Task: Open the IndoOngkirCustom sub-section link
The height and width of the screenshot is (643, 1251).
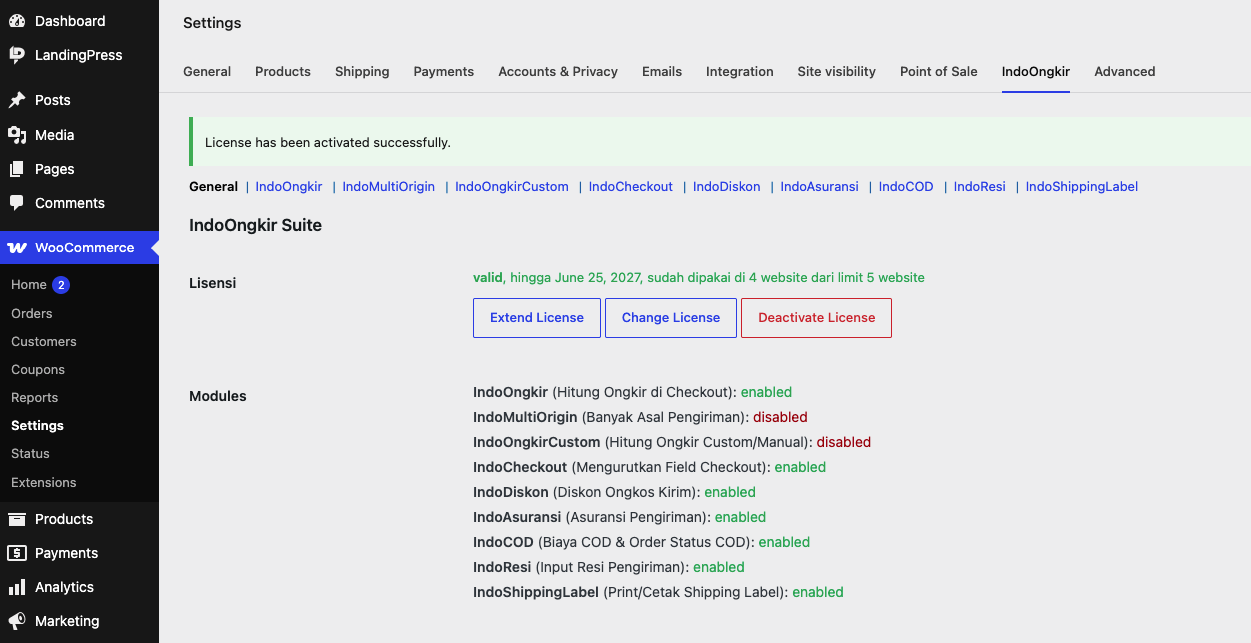Action: 512,187
